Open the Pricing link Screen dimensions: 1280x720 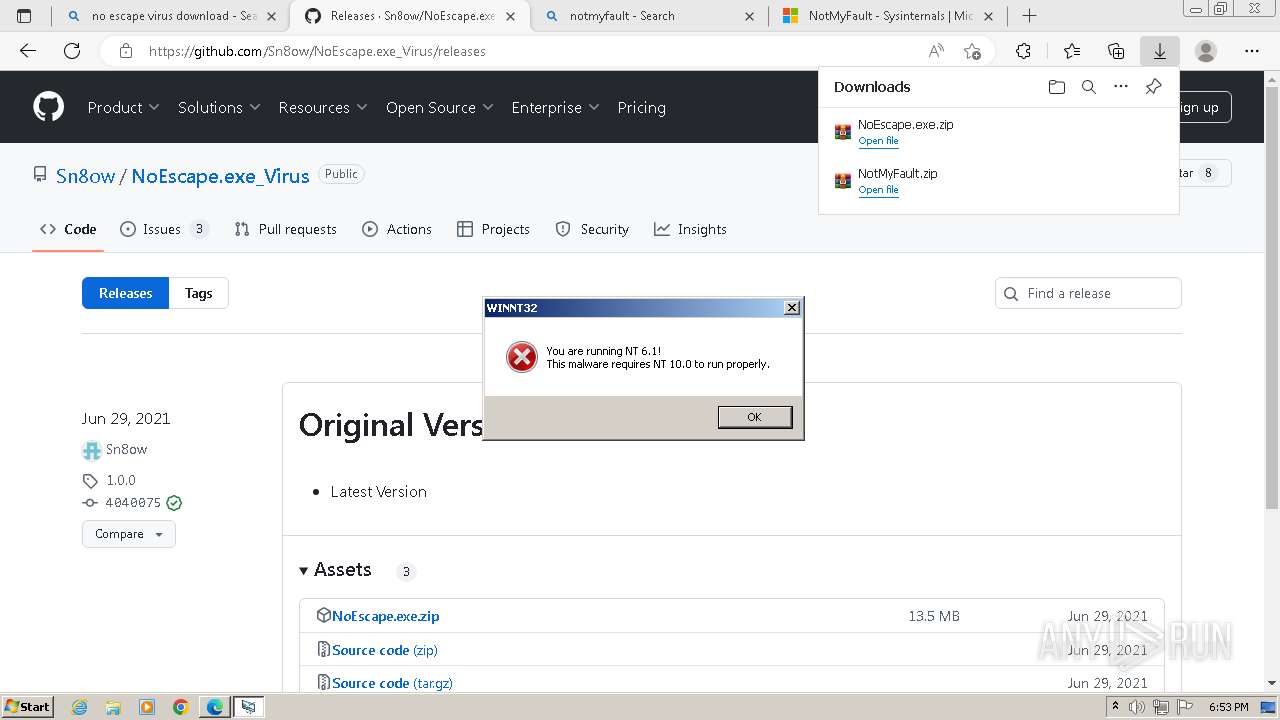pos(641,107)
